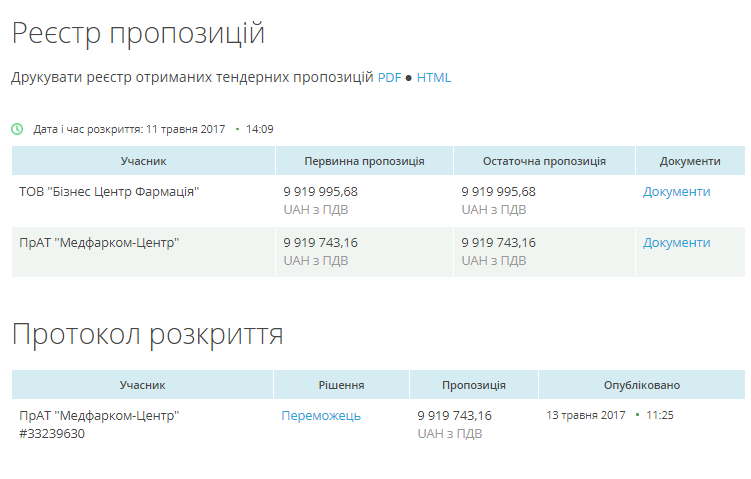
Task: Select the ТОВ "Бізнес Центр Фармація" participant name
Action: tap(109, 191)
